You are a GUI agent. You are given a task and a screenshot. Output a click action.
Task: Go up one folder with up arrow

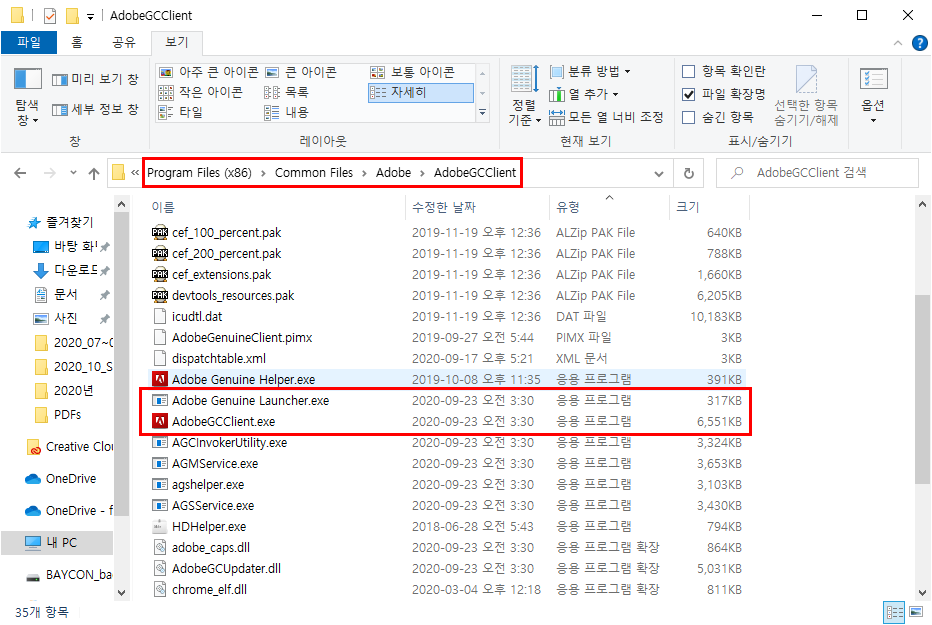click(94, 173)
